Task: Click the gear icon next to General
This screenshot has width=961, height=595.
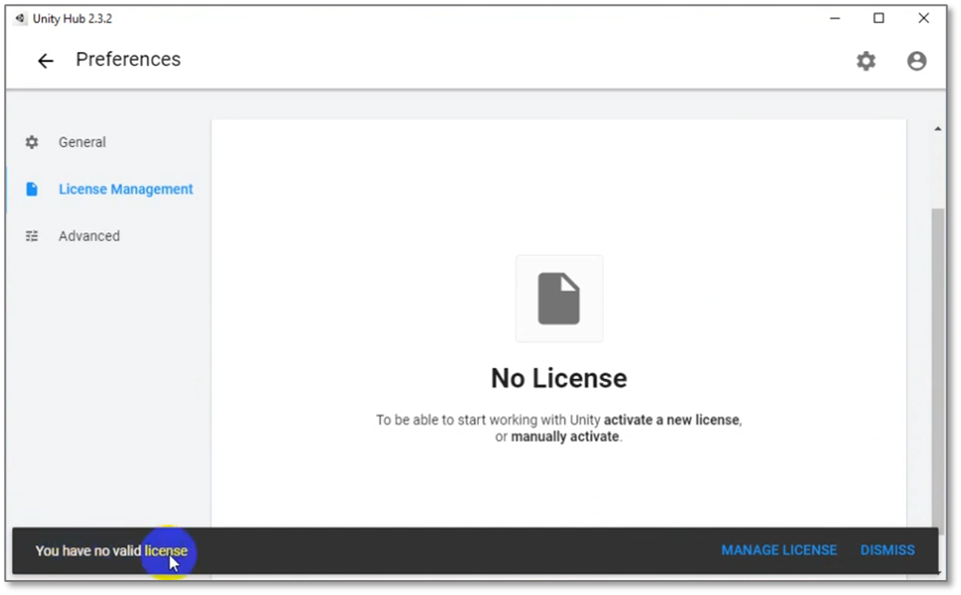Action: tap(32, 142)
